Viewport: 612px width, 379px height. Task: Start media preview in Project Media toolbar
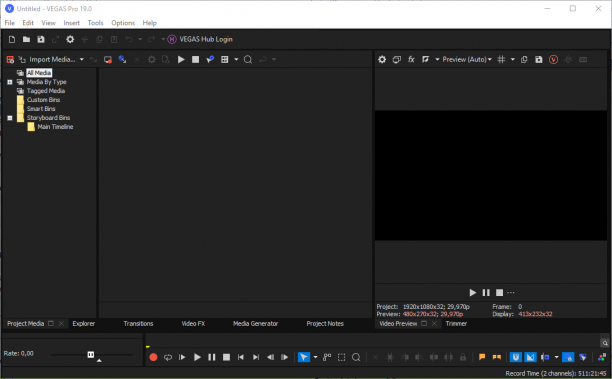coord(181,59)
